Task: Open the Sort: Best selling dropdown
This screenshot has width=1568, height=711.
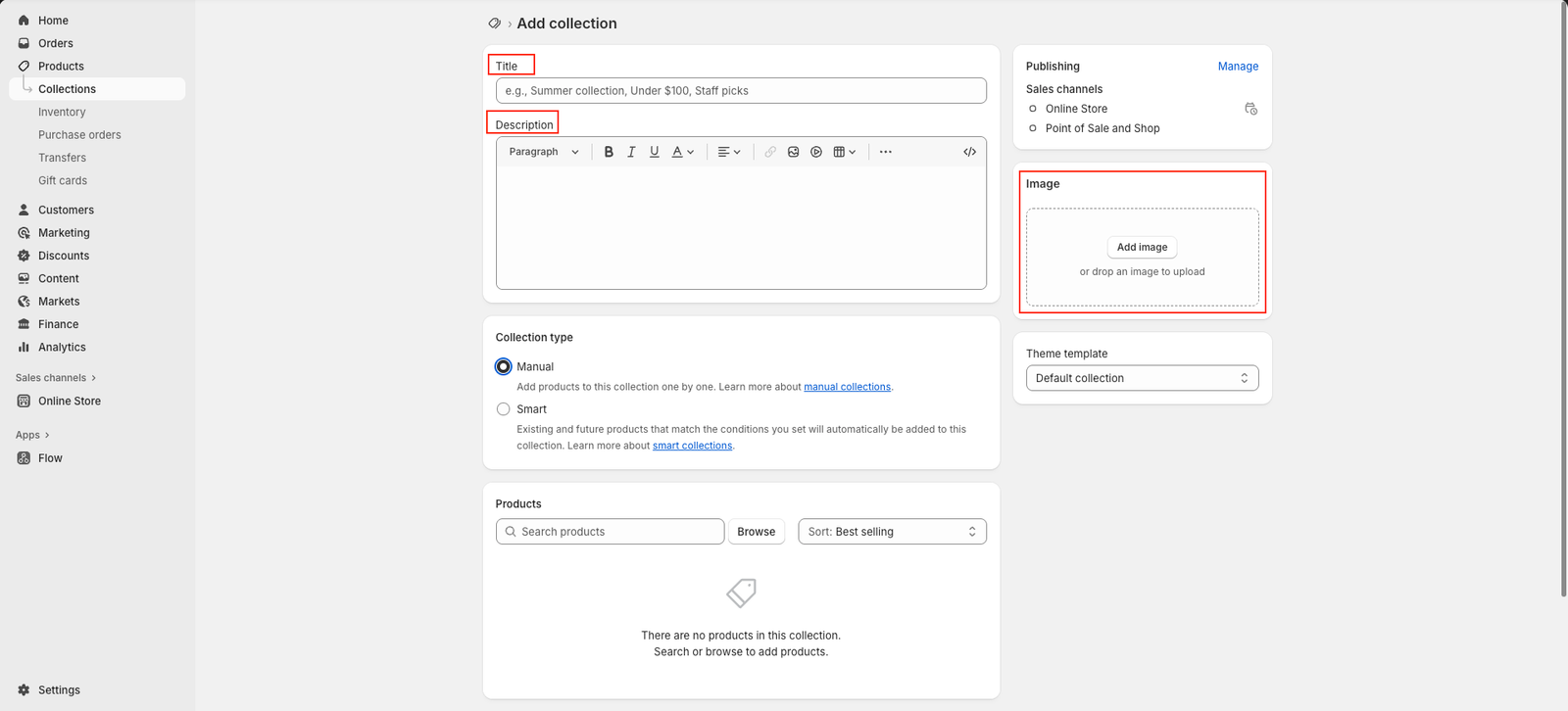Action: (892, 532)
